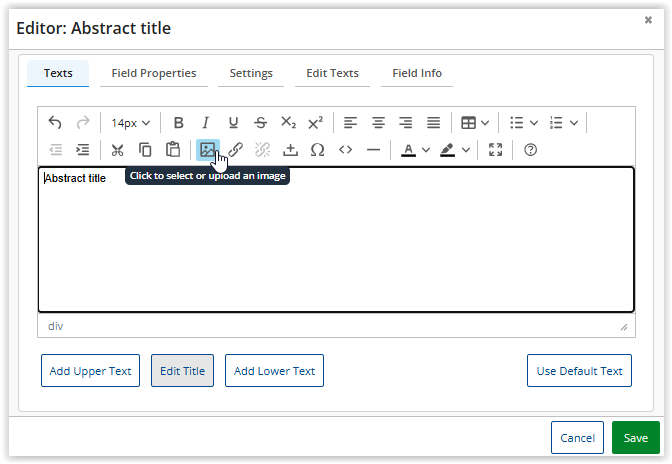Open the text color picker arrow
Screen dimensions: 672x464
pyautogui.click(x=426, y=150)
